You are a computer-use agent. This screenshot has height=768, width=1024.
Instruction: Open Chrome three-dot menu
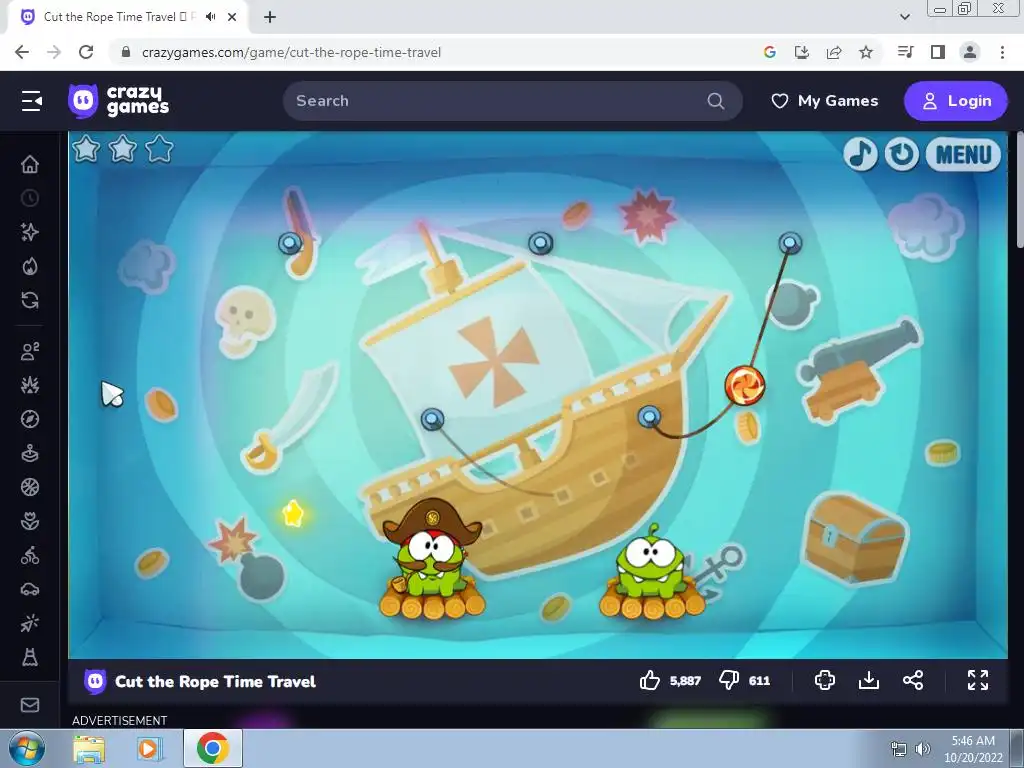point(1002,52)
